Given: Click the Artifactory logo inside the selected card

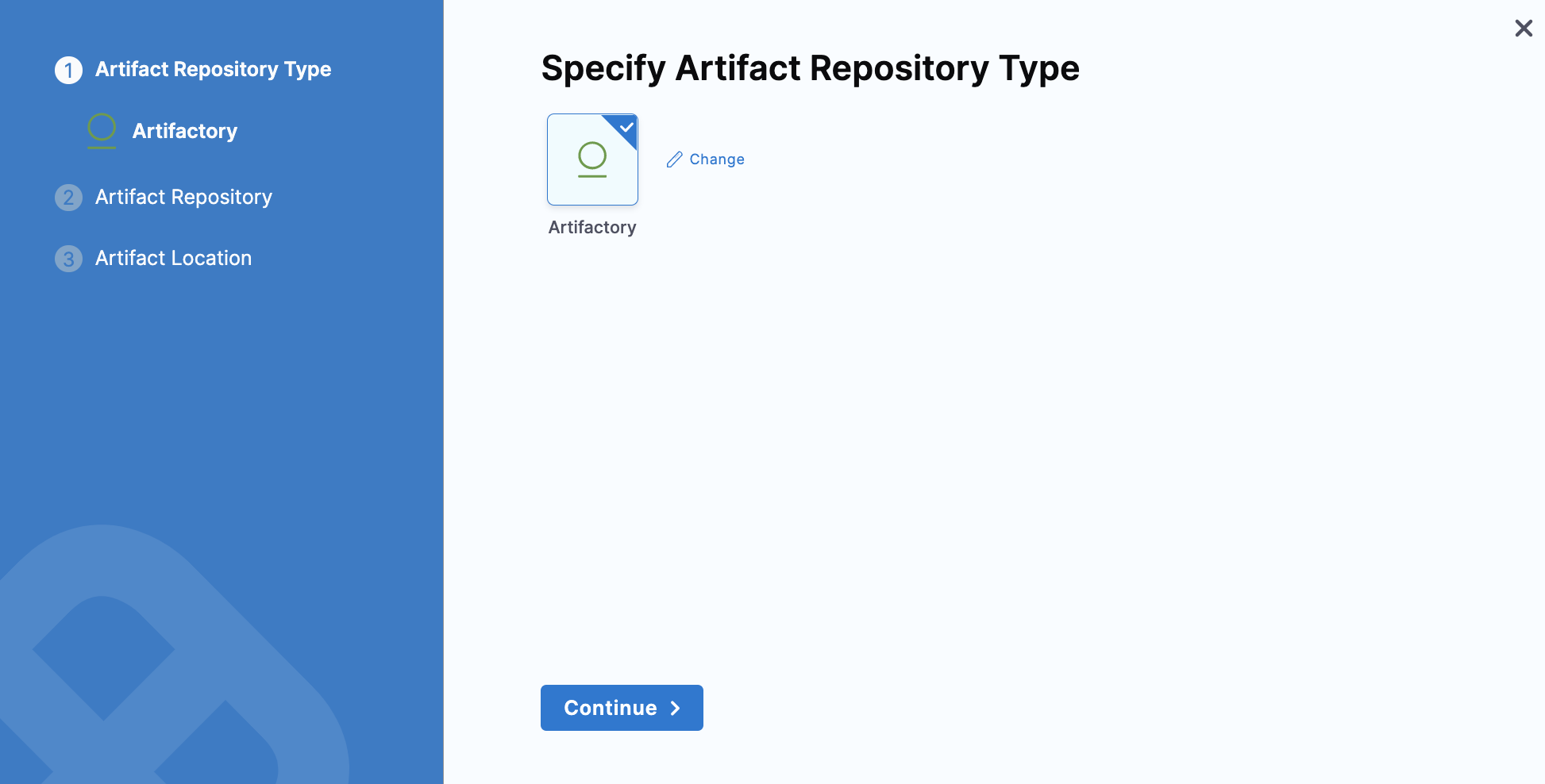Looking at the screenshot, I should [592, 159].
